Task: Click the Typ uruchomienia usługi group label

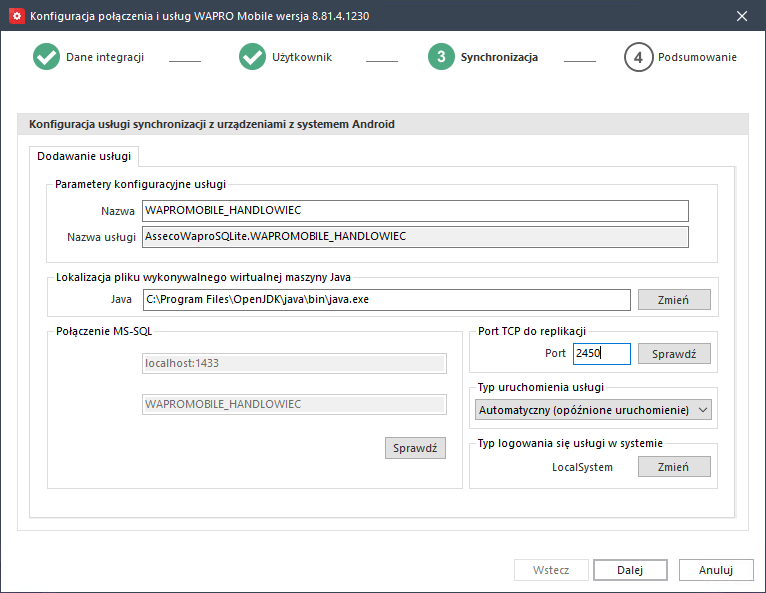Action: click(x=541, y=387)
